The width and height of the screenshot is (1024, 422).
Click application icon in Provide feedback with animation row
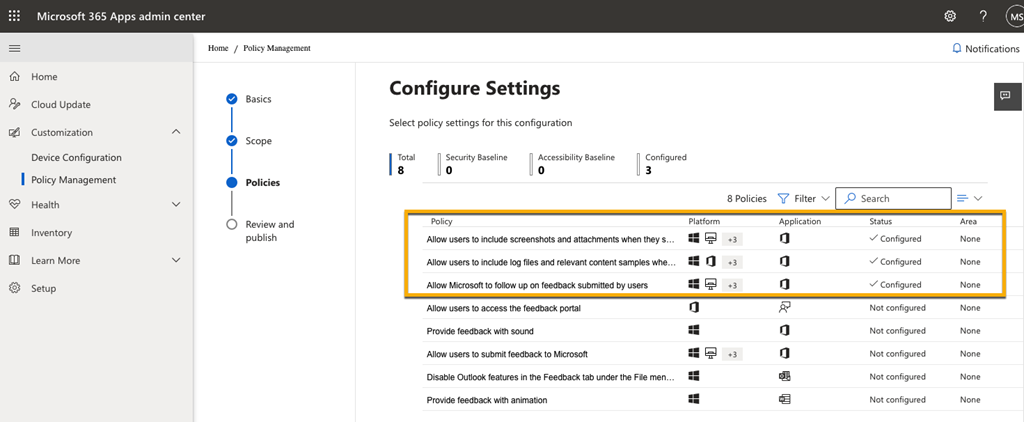(x=785, y=399)
